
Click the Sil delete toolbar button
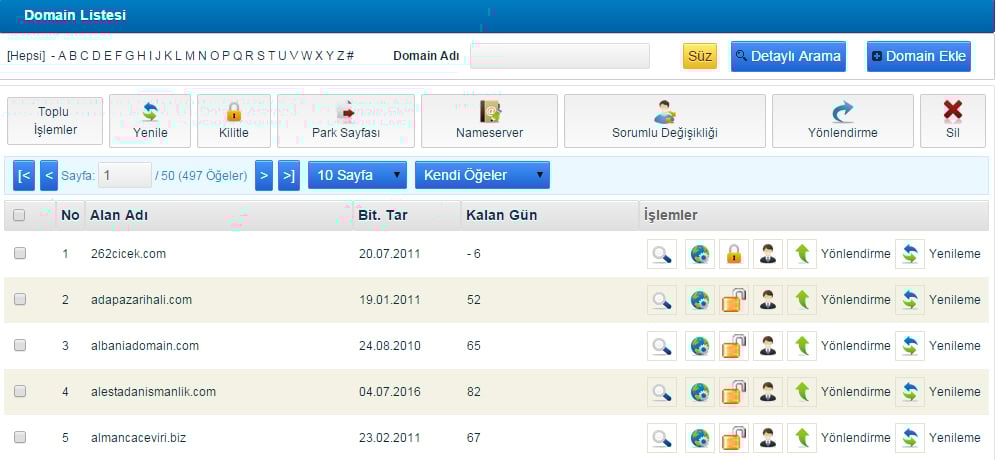pyautogui.click(x=953, y=121)
